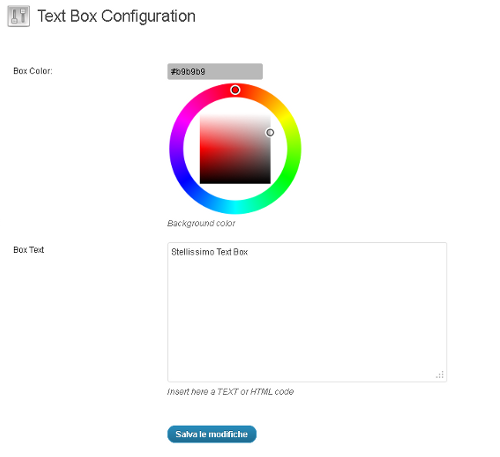
Task: Click the Box Text label
Action: pos(29,250)
